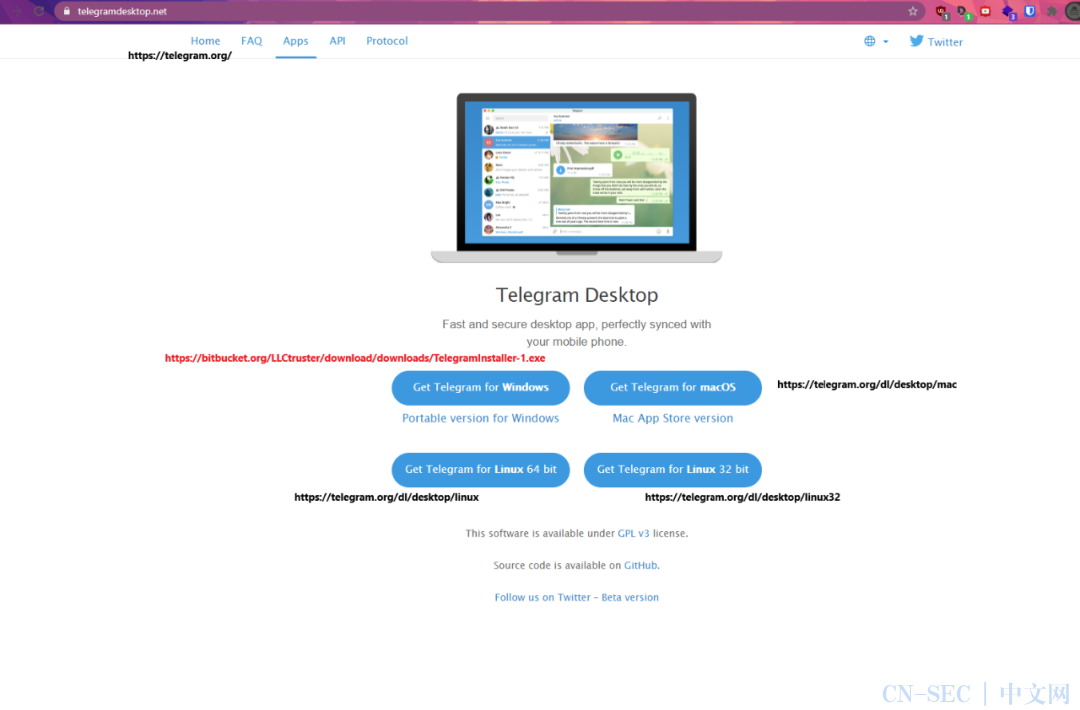
Task: Open the Mac App Store version link
Action: (x=673, y=418)
